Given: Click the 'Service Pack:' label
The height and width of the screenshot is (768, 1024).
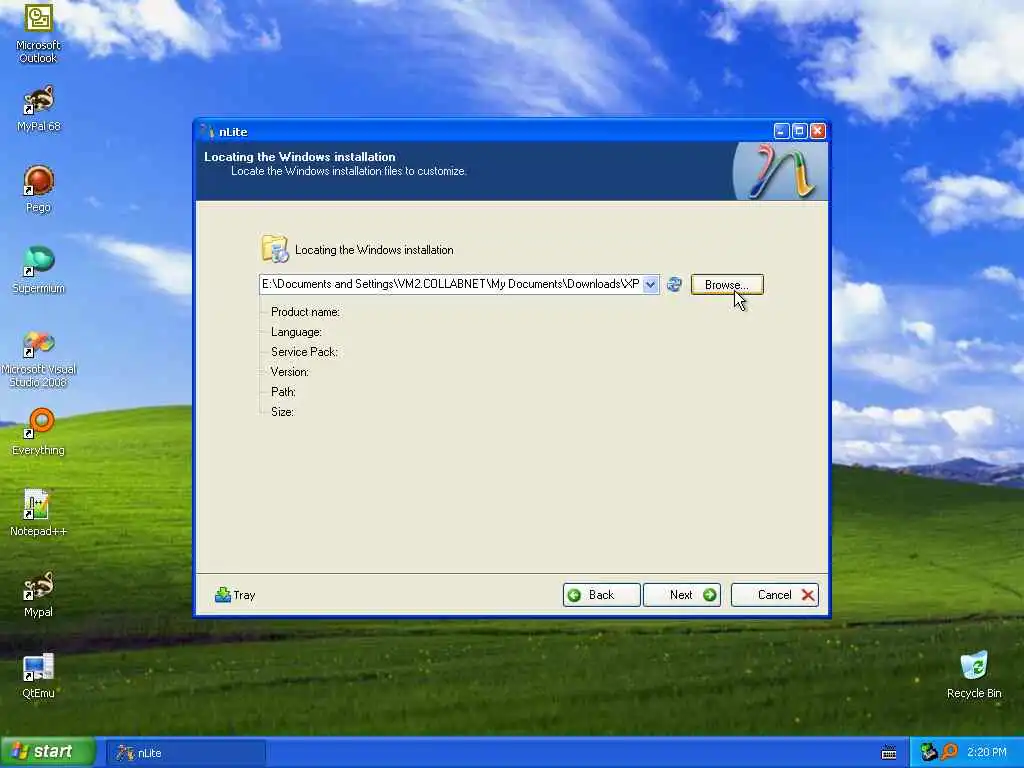Looking at the screenshot, I should tap(304, 352).
